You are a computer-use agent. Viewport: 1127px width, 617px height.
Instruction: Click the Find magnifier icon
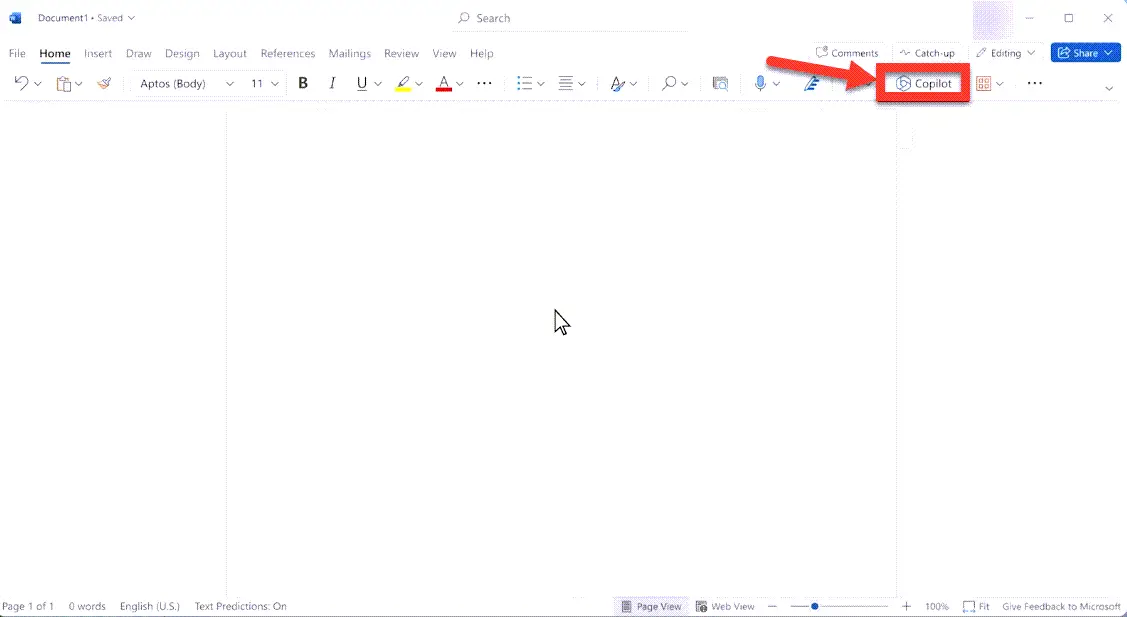point(669,83)
